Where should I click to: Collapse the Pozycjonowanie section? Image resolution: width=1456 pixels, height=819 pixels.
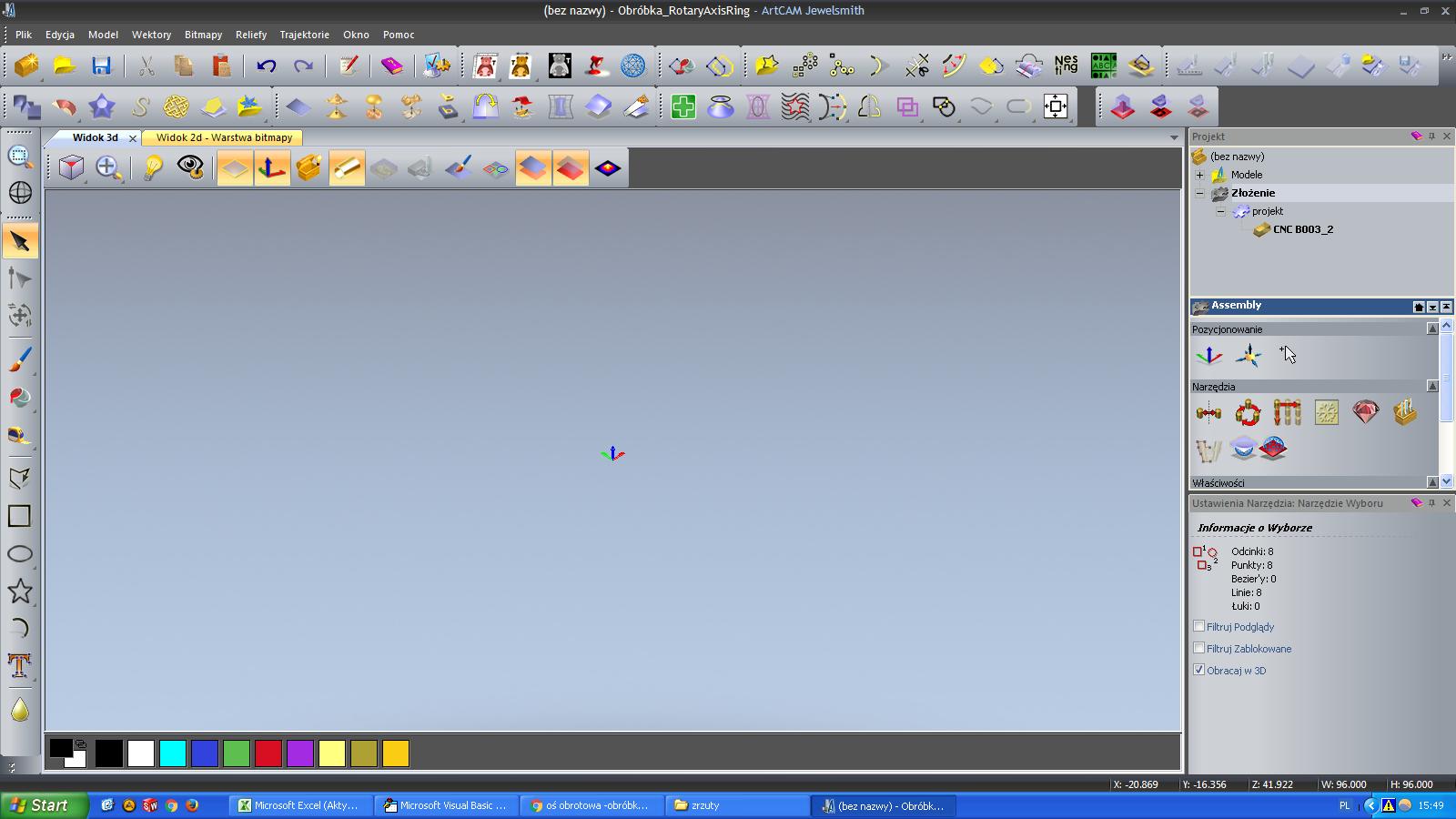[1432, 329]
